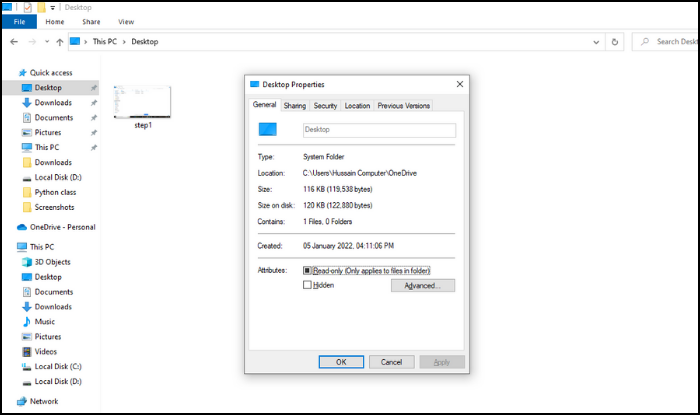This screenshot has width=700, height=415.
Task: Open the File menu
Action: (x=19, y=22)
